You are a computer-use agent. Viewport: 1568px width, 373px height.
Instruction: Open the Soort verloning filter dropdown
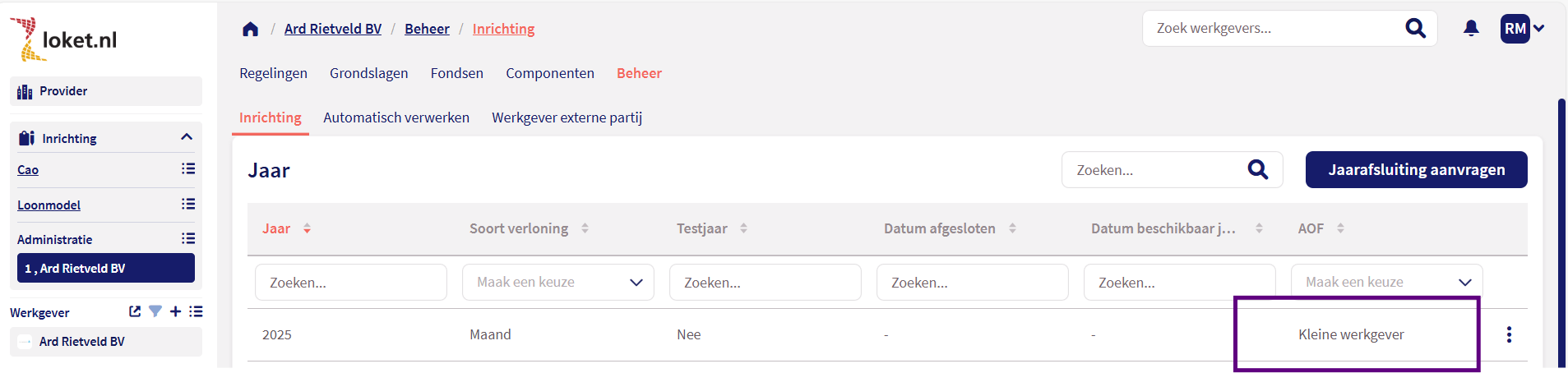[557, 283]
